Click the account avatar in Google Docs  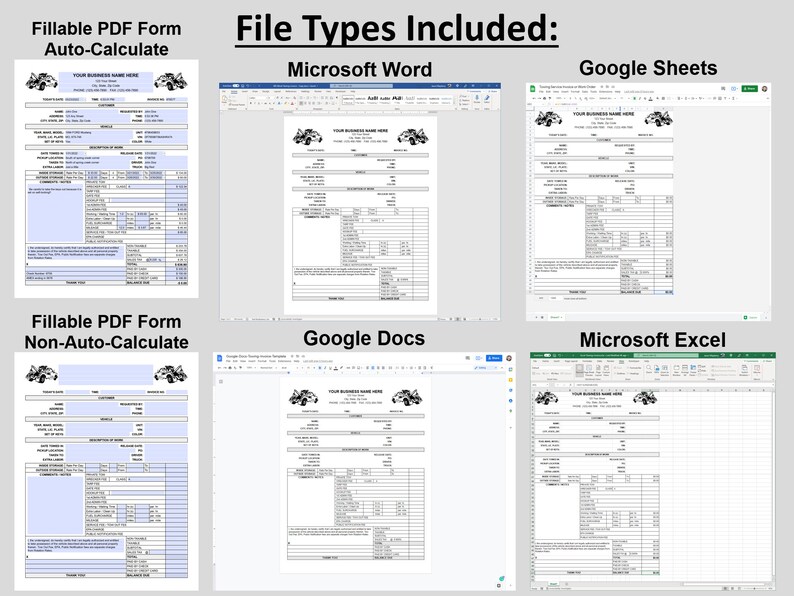(x=509, y=358)
